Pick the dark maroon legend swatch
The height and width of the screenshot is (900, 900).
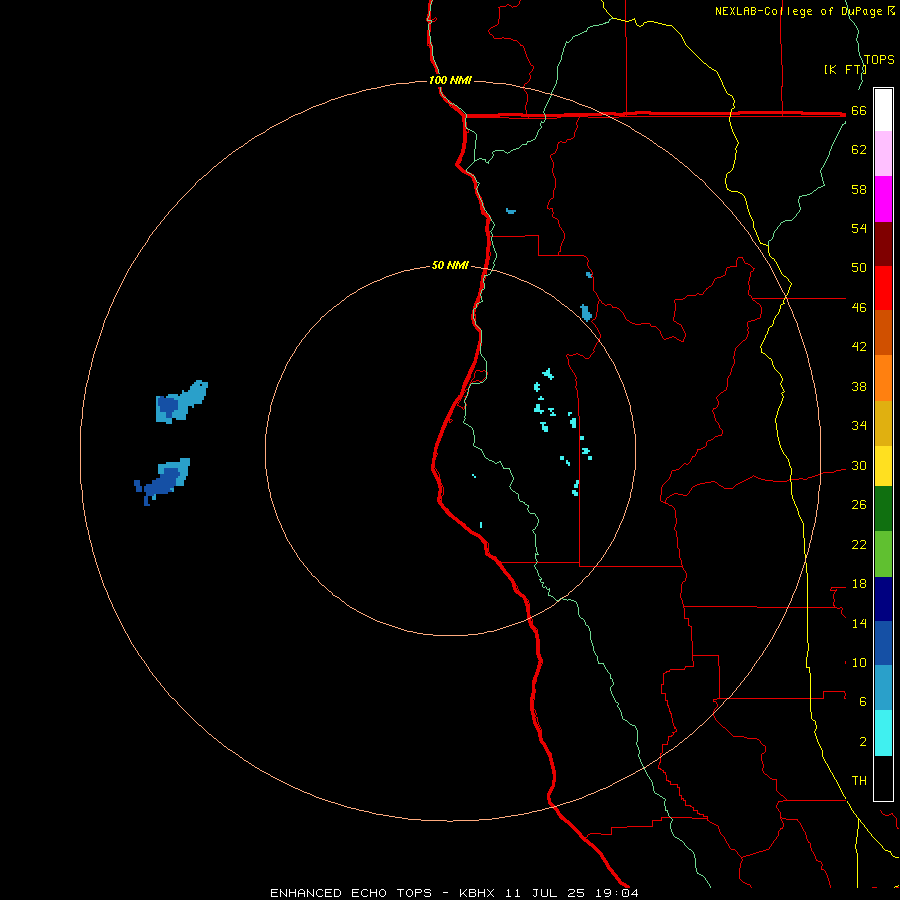pyautogui.click(x=883, y=245)
